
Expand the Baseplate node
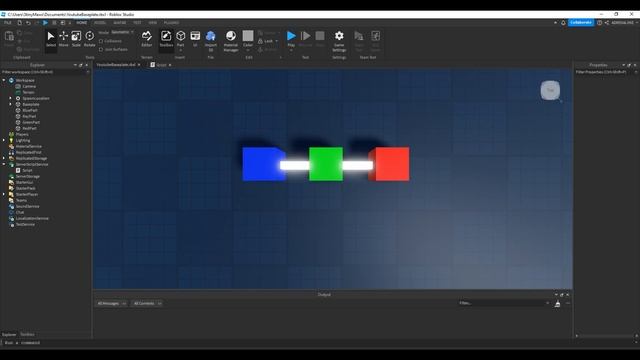(11, 104)
